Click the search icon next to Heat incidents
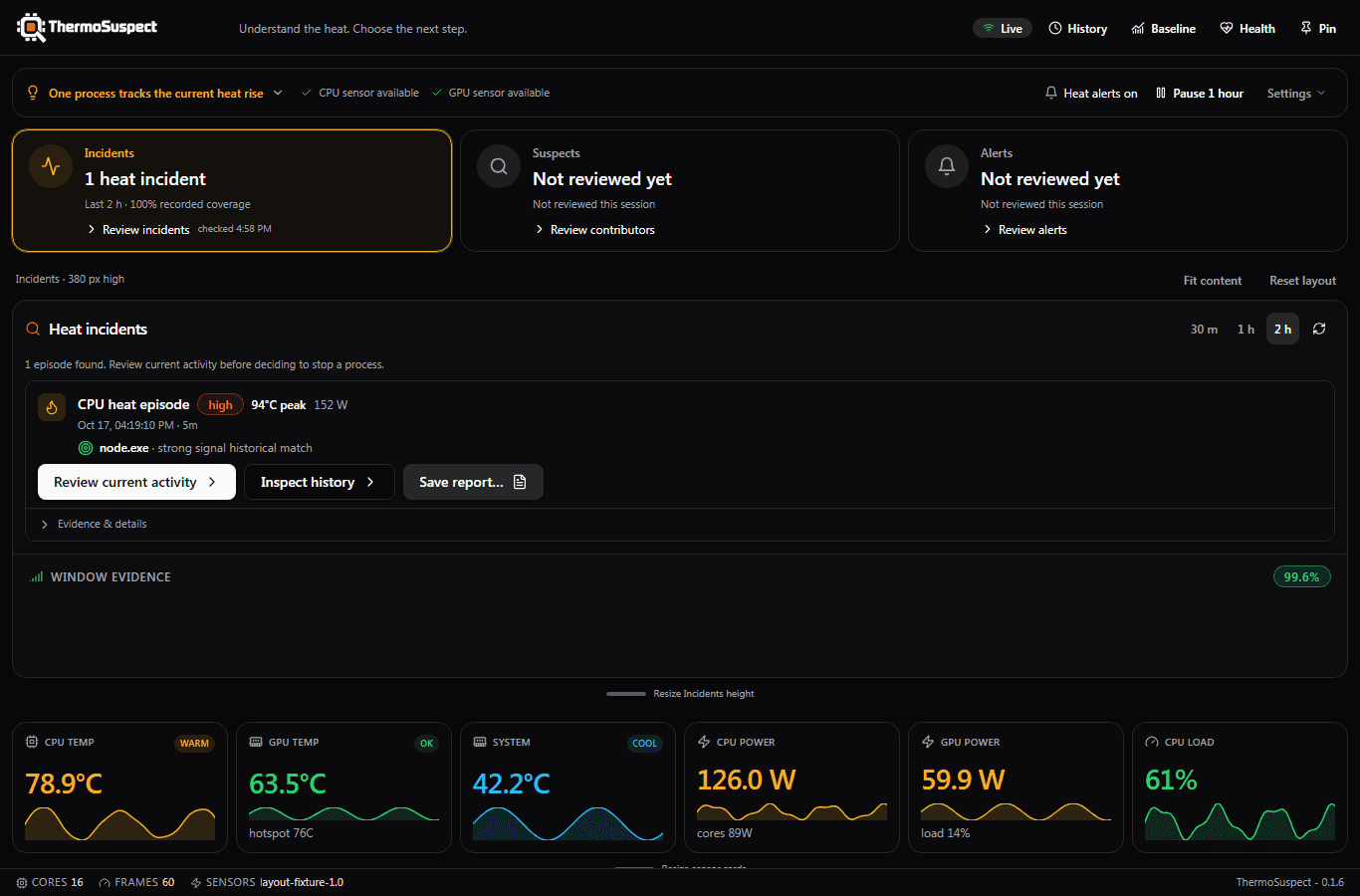The image size is (1360, 896). tap(33, 329)
